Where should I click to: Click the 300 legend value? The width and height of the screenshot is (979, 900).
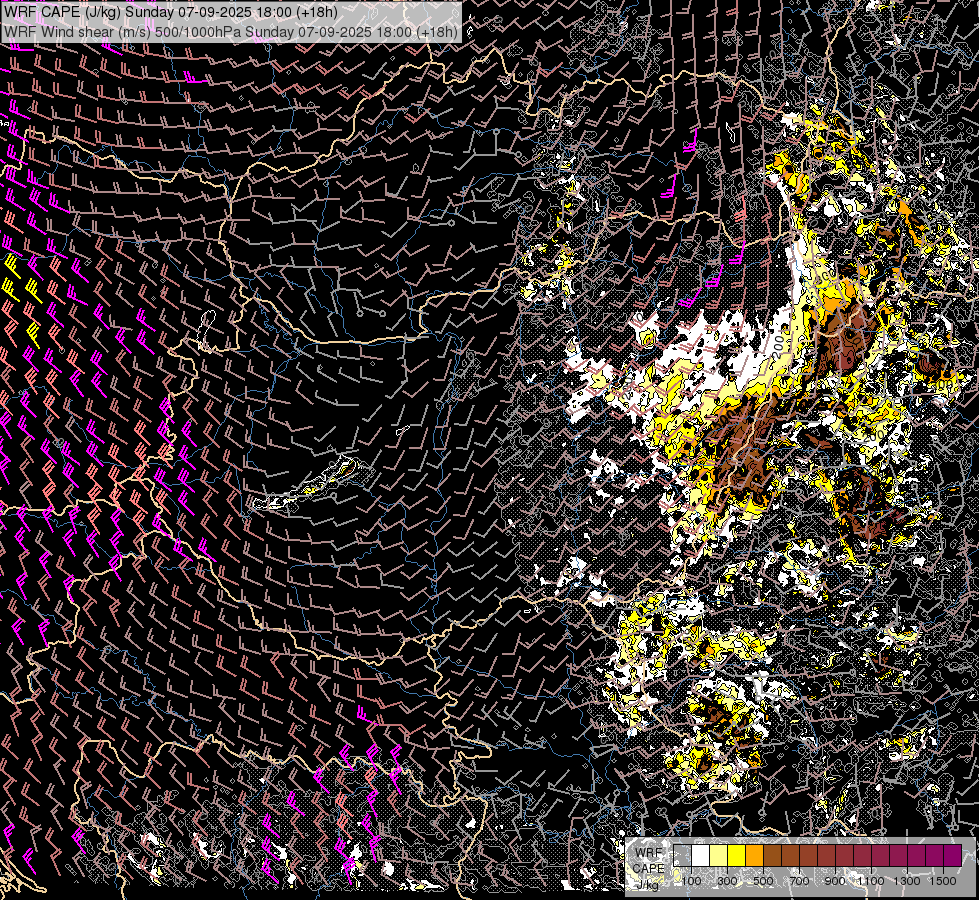(727, 881)
